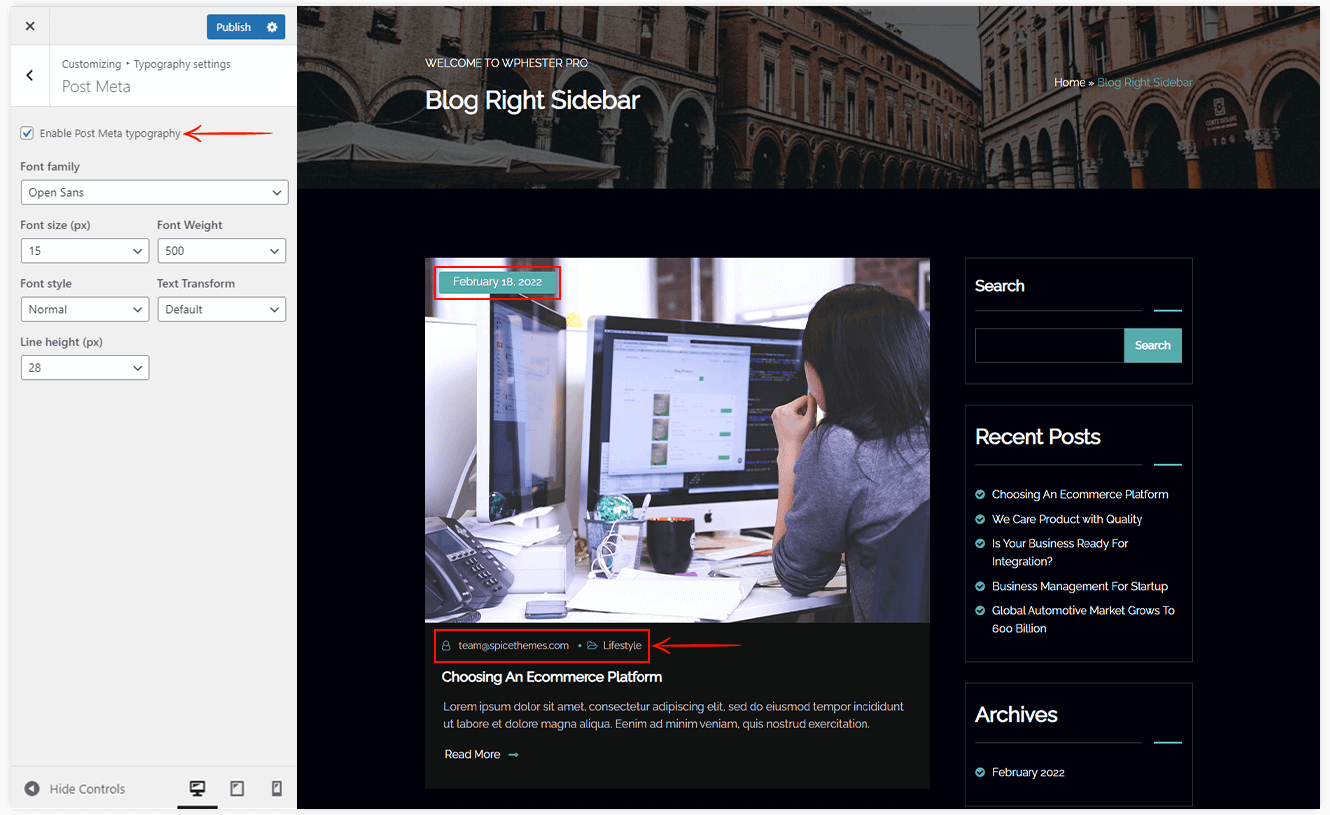Viewport: 1330px width, 815px height.
Task: Open publish settings gear icon
Action: (x=272, y=27)
